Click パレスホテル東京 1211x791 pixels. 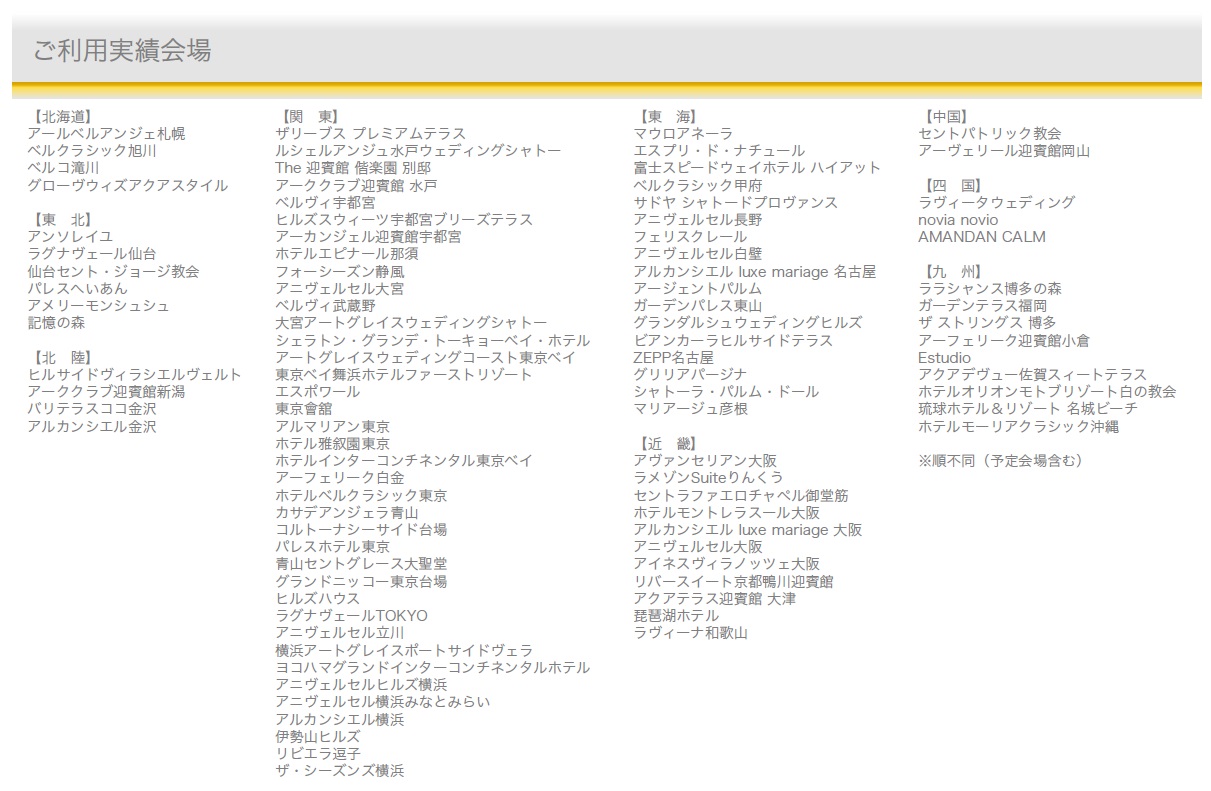[333, 546]
